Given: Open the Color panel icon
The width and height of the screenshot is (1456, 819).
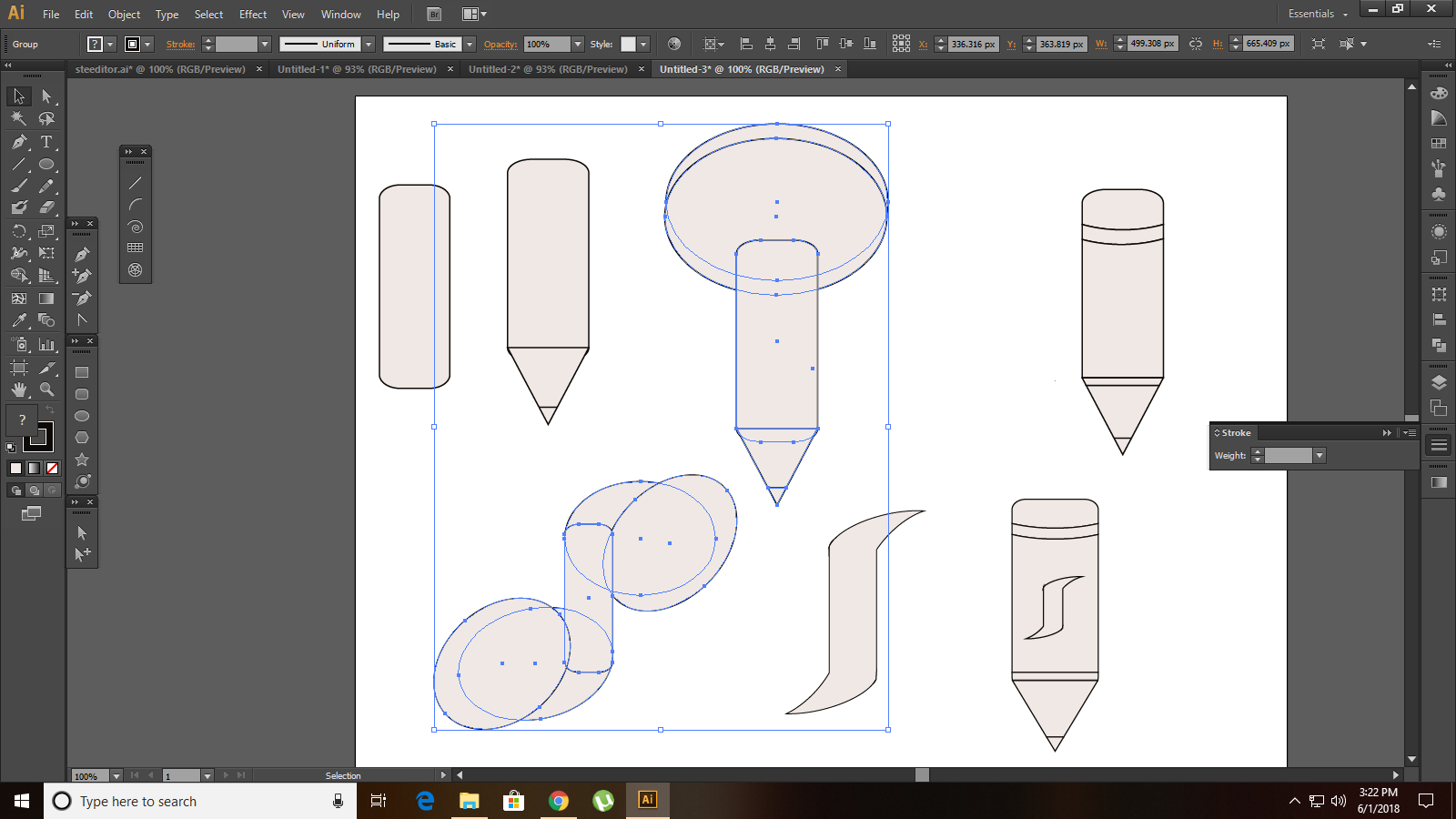Looking at the screenshot, I should [x=1438, y=95].
